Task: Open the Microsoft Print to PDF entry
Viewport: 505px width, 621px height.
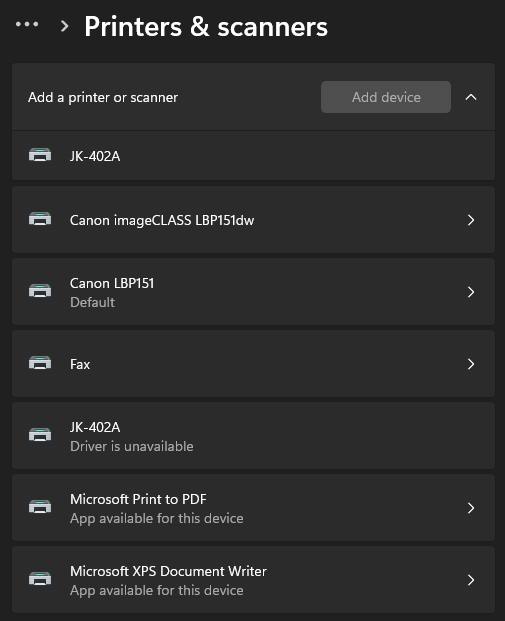Action: [253, 508]
